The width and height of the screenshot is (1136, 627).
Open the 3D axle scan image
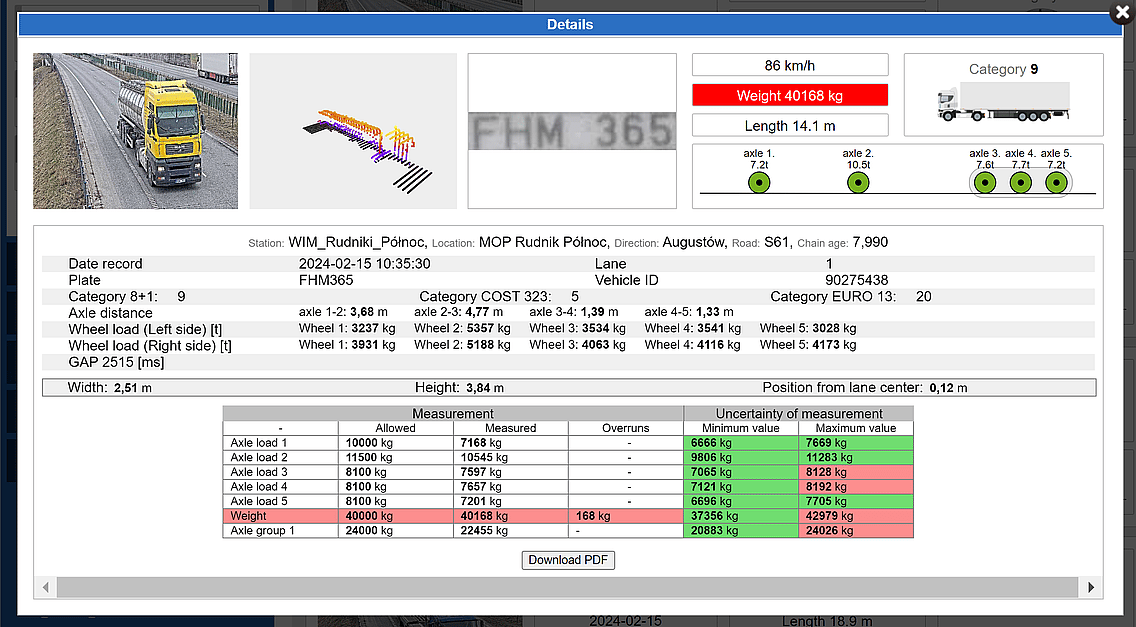[x=352, y=131]
